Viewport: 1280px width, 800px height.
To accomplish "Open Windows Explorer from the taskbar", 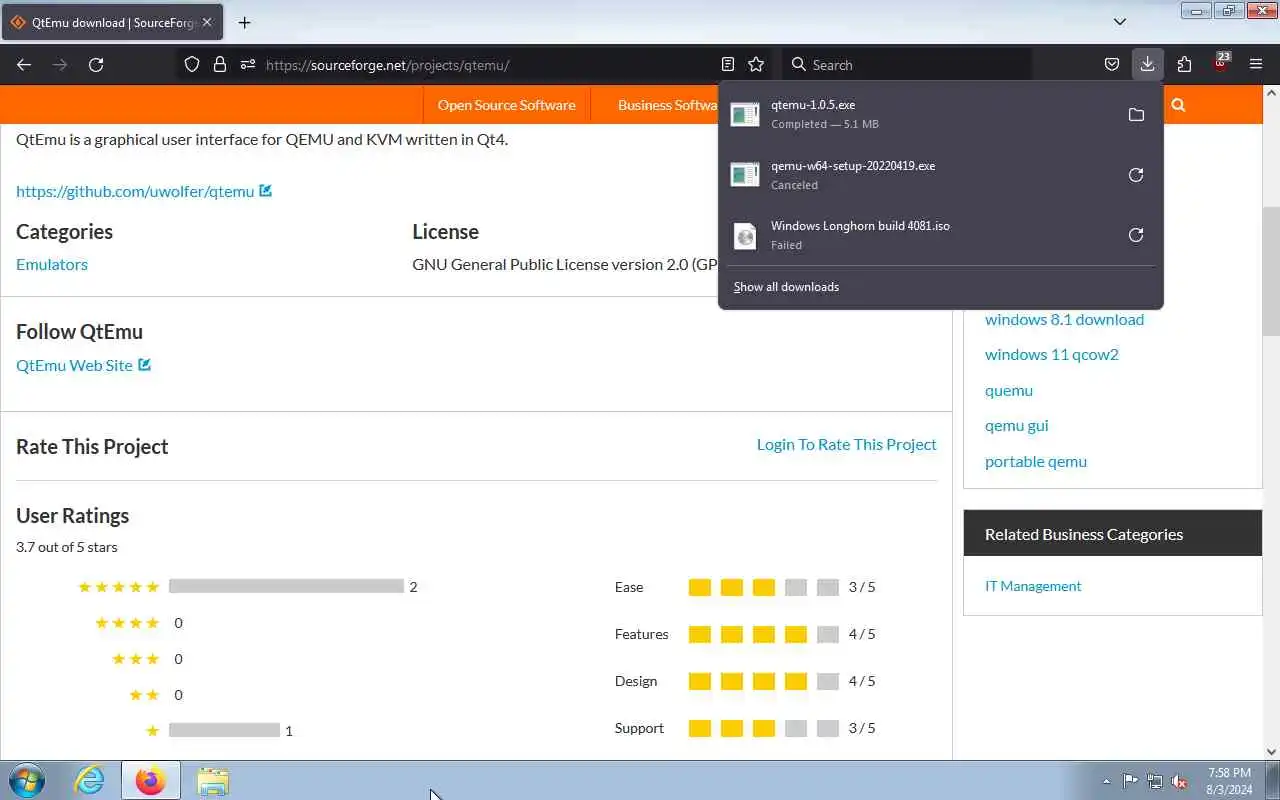I will pyautogui.click(x=212, y=780).
